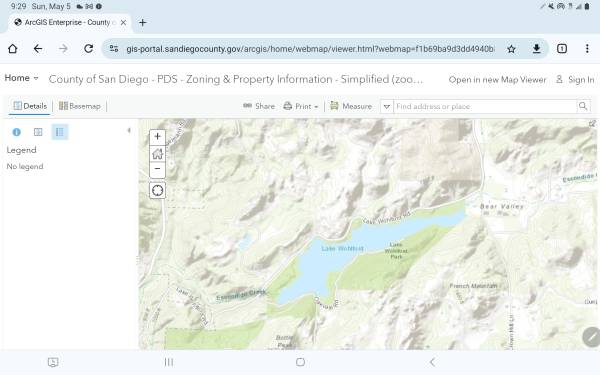Run the search magnifier icon
Screen dimensions: 600x375
(583, 106)
